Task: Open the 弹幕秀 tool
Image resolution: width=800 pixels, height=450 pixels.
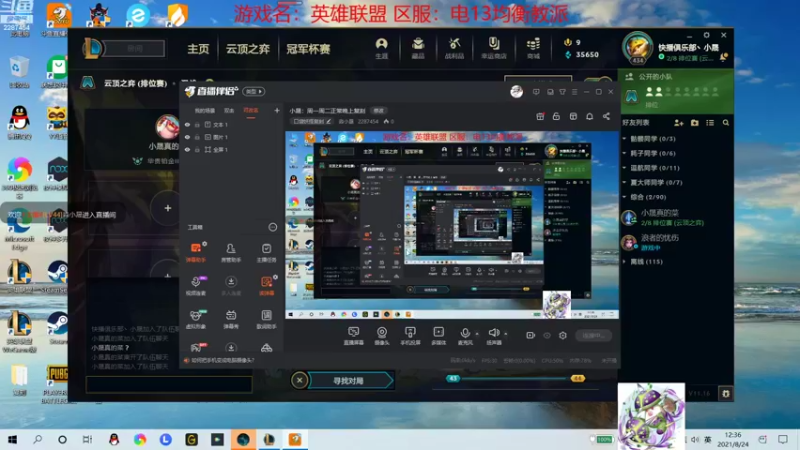Action: pyautogui.click(x=231, y=319)
